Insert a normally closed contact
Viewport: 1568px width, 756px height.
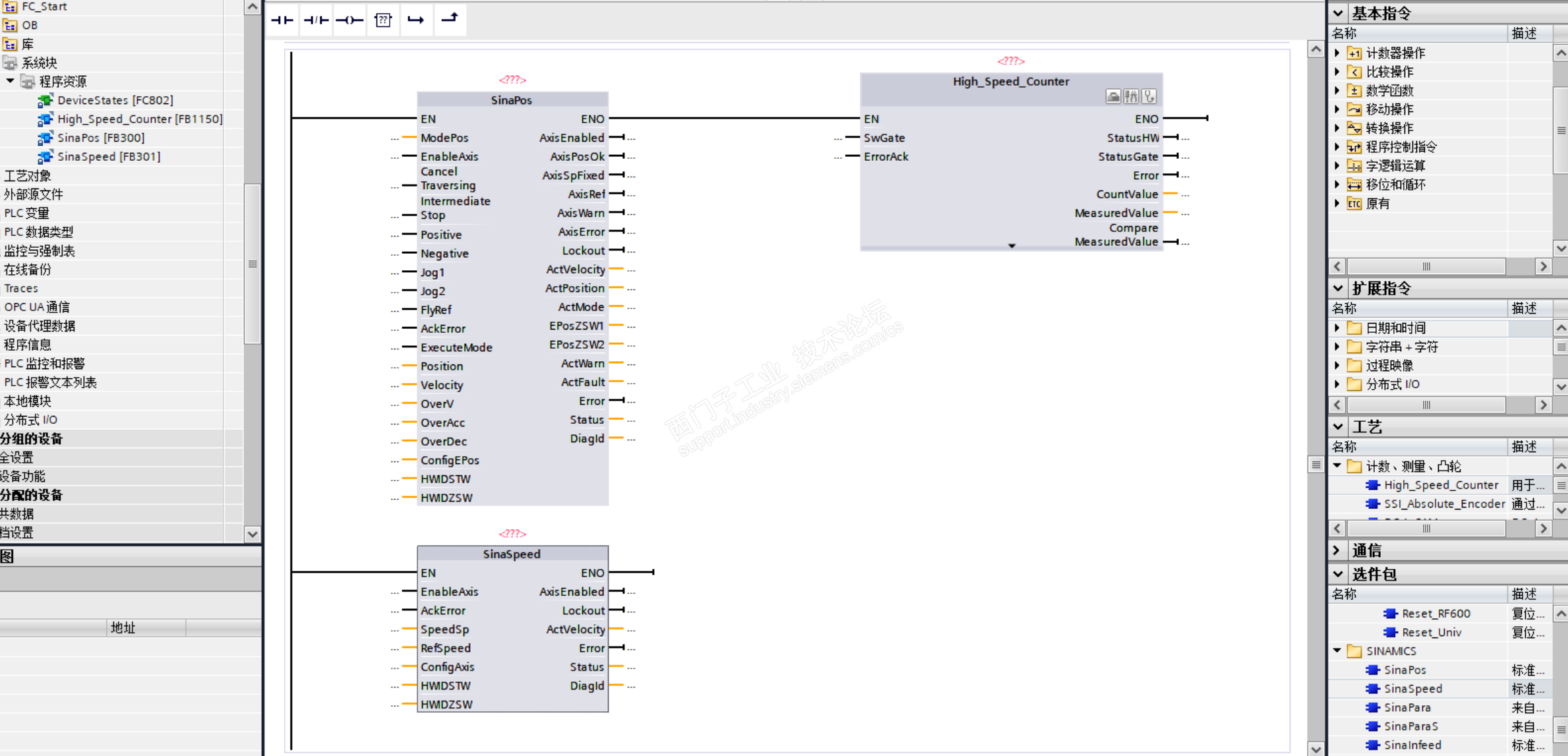tap(316, 20)
